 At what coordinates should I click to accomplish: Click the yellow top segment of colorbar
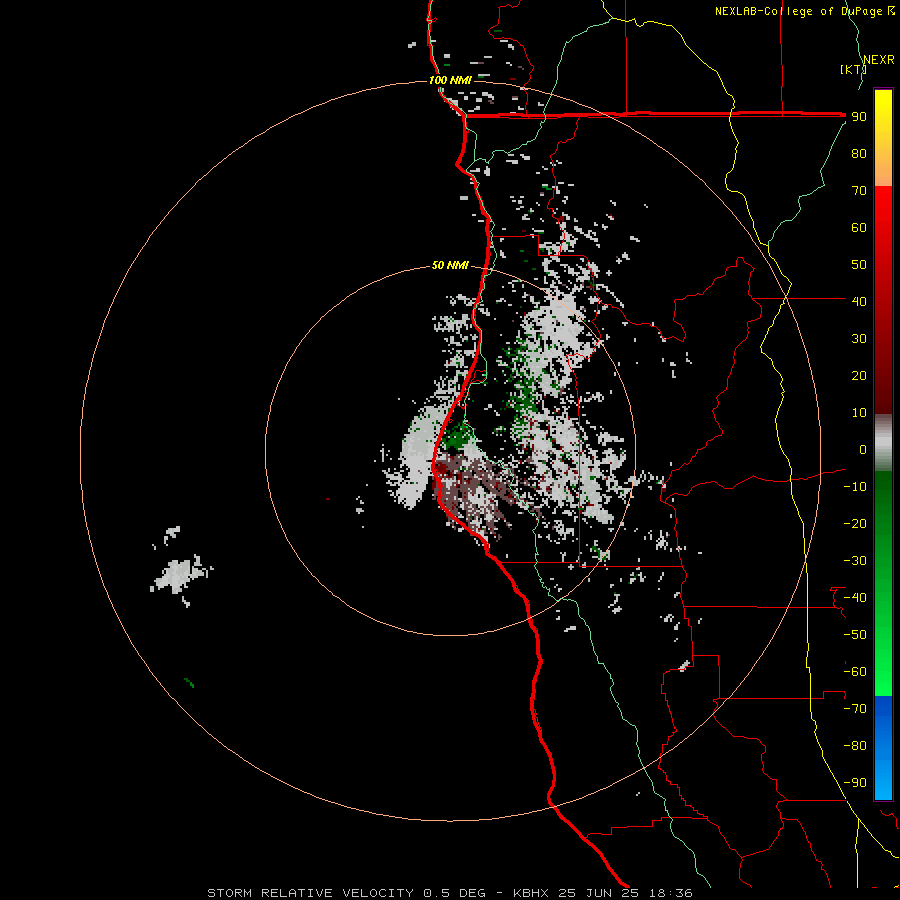coord(883,115)
